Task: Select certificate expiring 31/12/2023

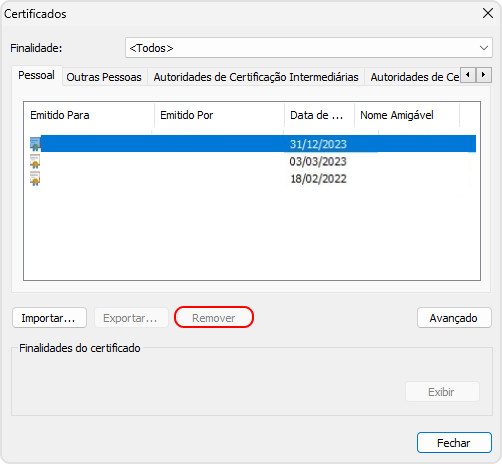Action: [253, 144]
